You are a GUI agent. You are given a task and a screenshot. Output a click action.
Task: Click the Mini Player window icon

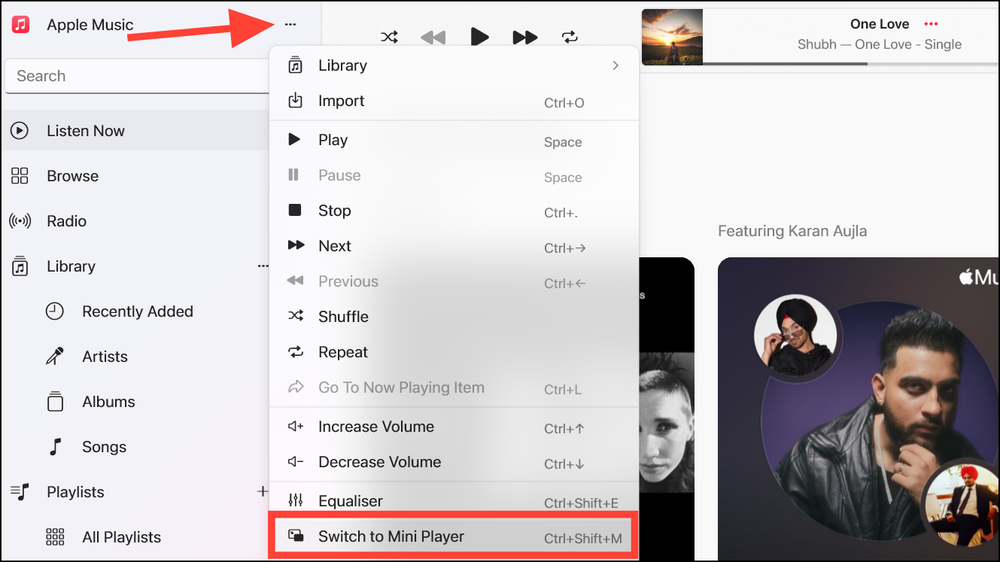coord(296,535)
